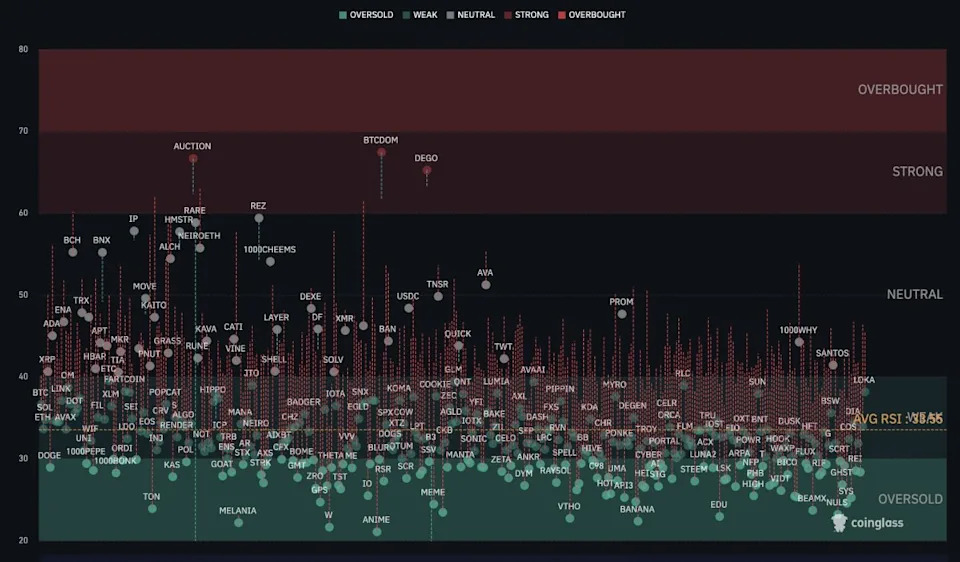Select the MELANIA oversold data point
The image size is (960, 562).
[238, 522]
